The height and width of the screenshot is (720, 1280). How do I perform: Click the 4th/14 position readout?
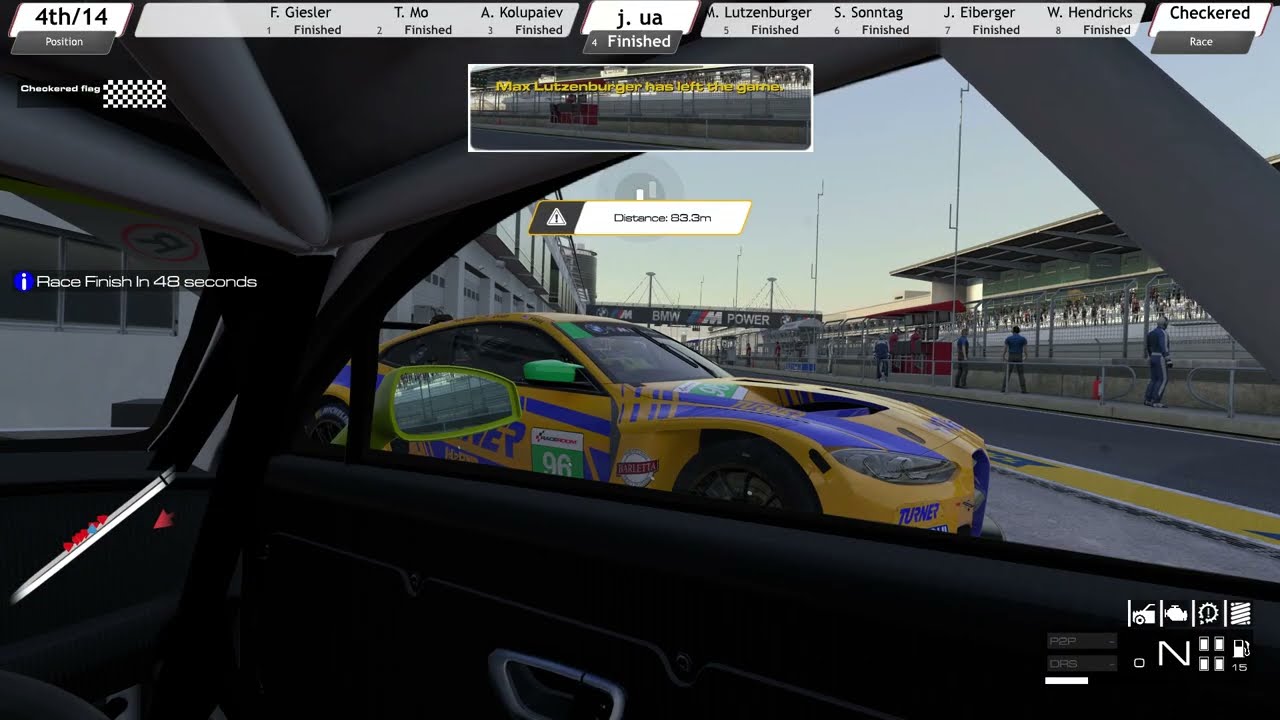[71, 16]
